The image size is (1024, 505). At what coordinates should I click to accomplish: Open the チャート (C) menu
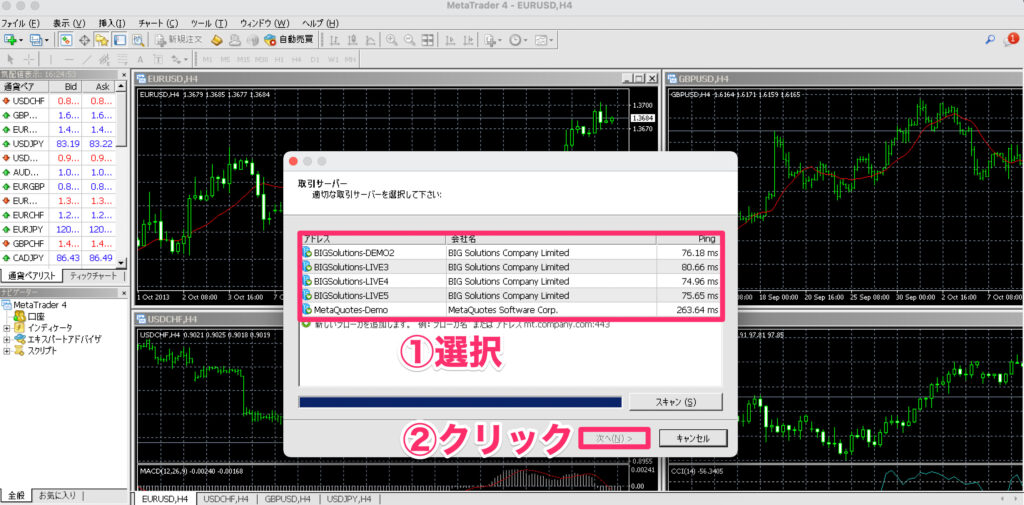tap(158, 23)
